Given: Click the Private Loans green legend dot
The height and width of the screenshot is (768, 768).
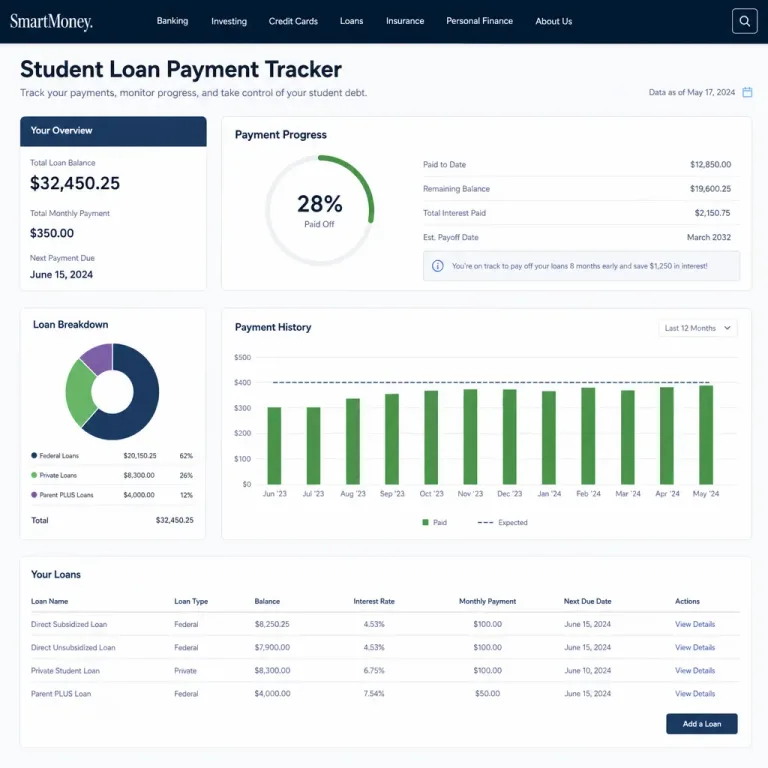Looking at the screenshot, I should click(34, 475).
